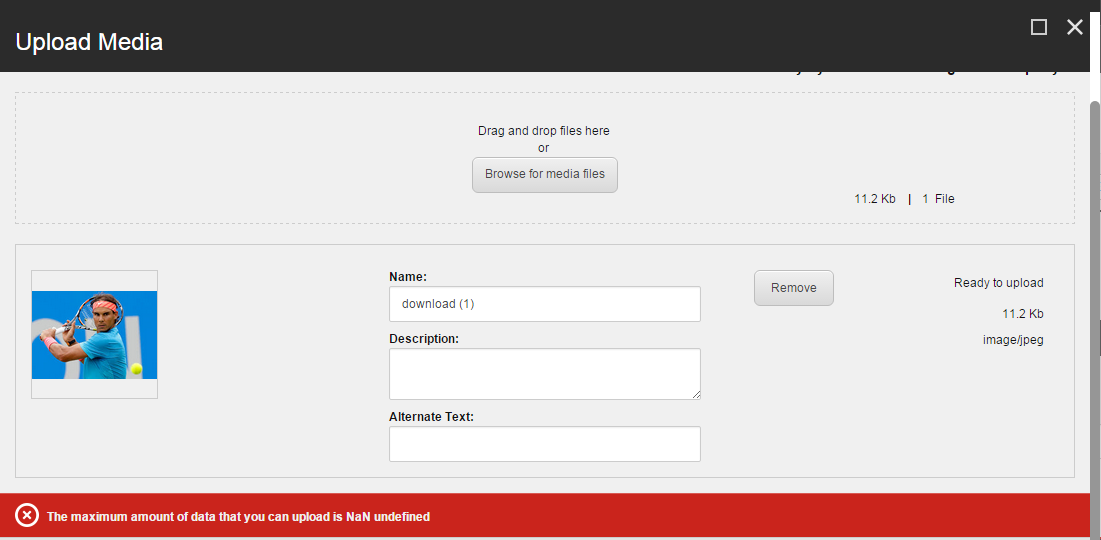The height and width of the screenshot is (540, 1101).
Task: Click the Browse for media files button
Action: coord(545,174)
